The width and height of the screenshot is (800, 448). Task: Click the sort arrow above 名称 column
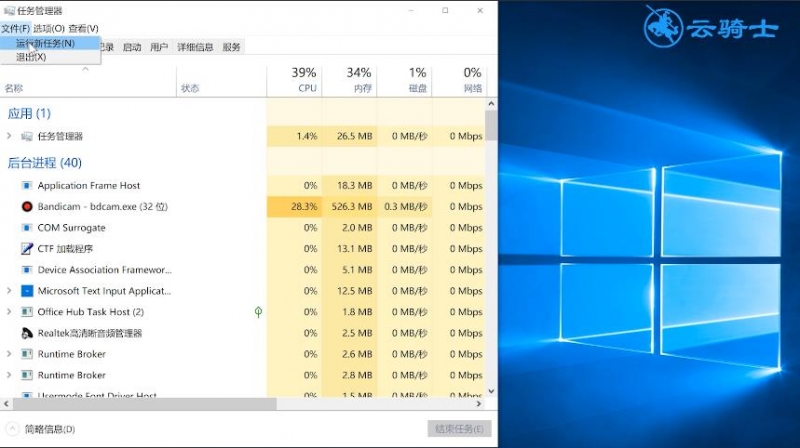coord(85,69)
